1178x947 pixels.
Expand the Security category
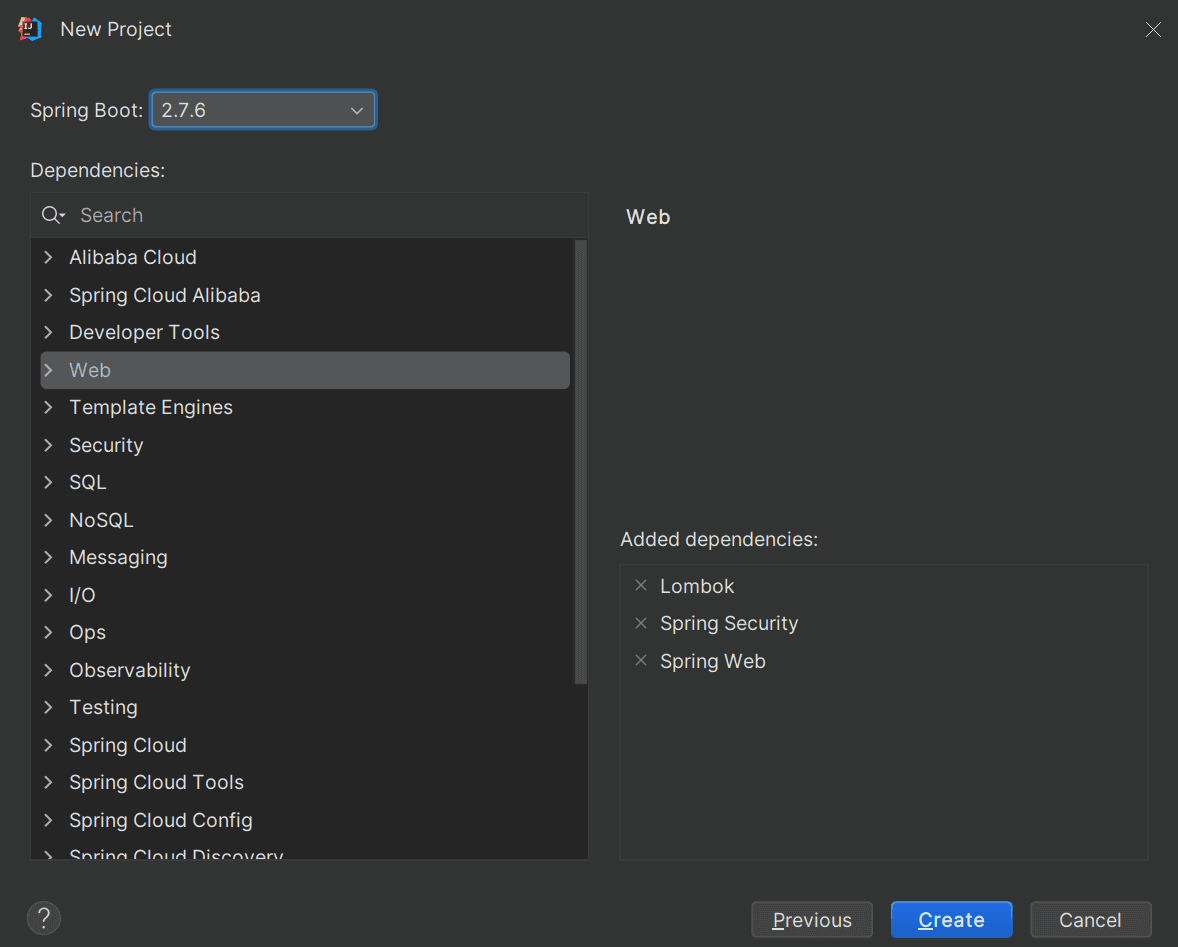(49, 445)
